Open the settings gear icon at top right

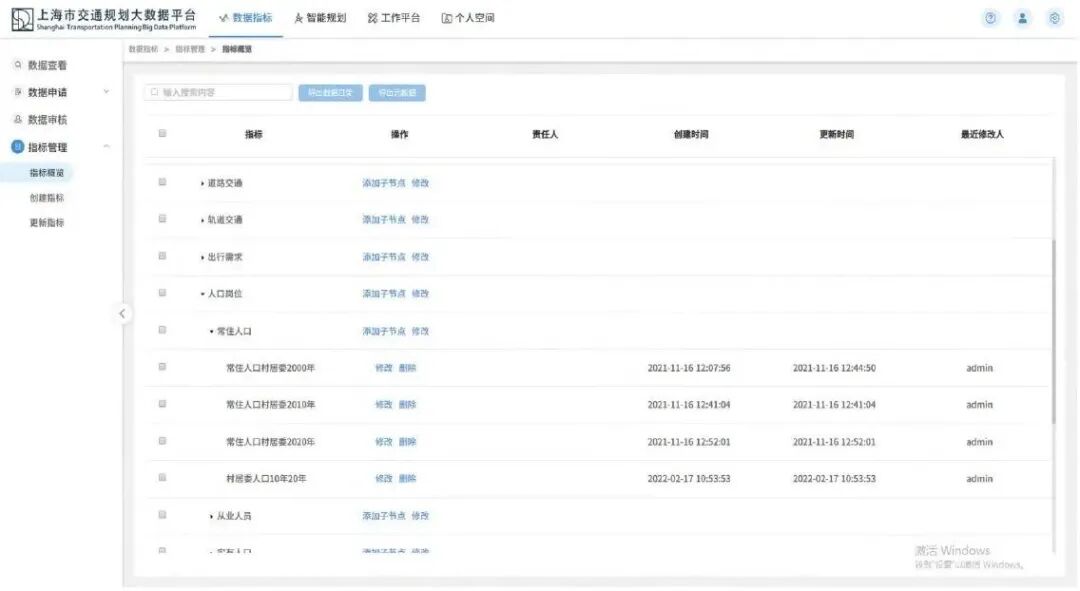(x=1052, y=17)
